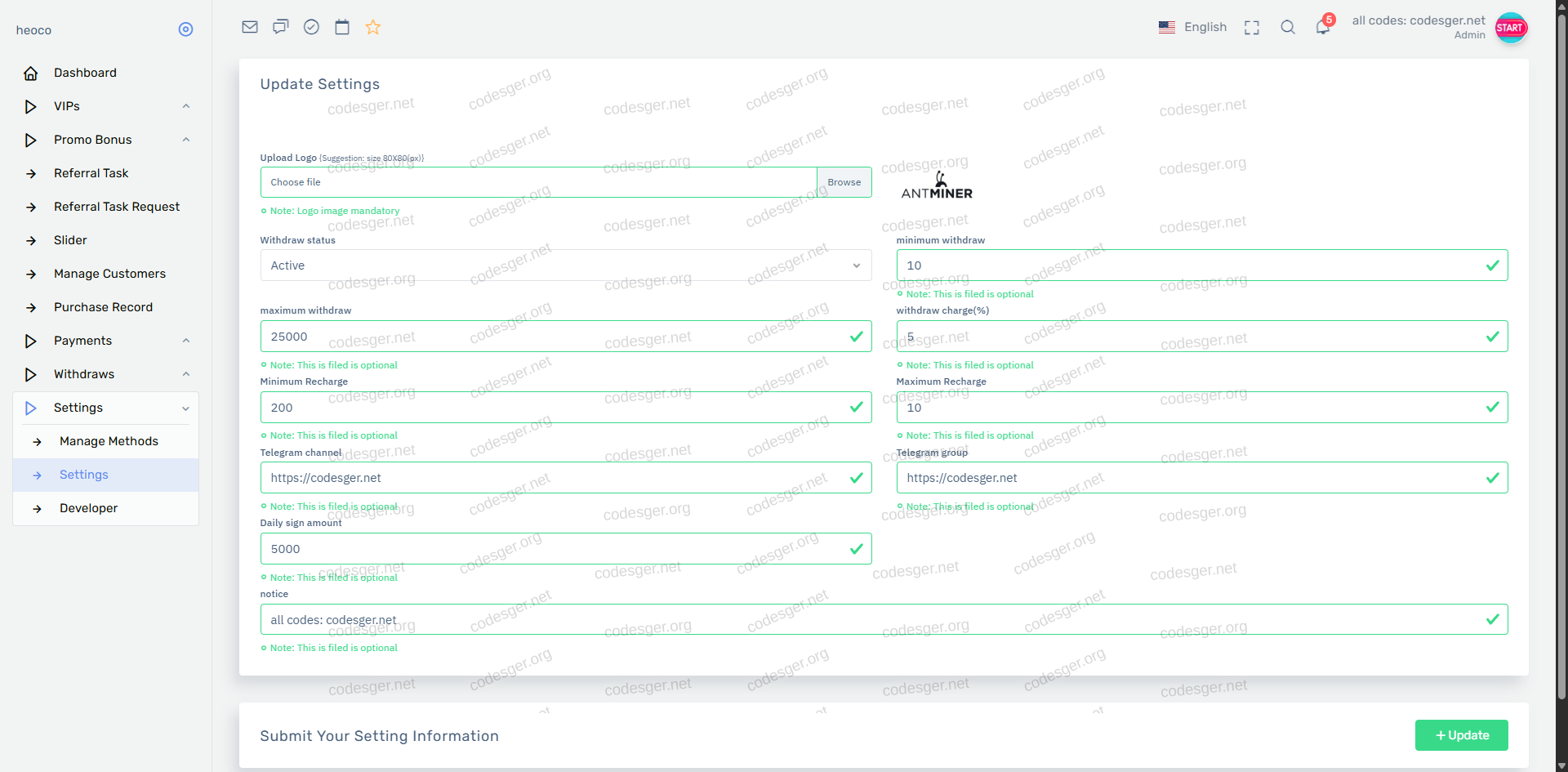The height and width of the screenshot is (772, 1568).
Task: Collapse the Settings sidebar section
Action: point(106,408)
